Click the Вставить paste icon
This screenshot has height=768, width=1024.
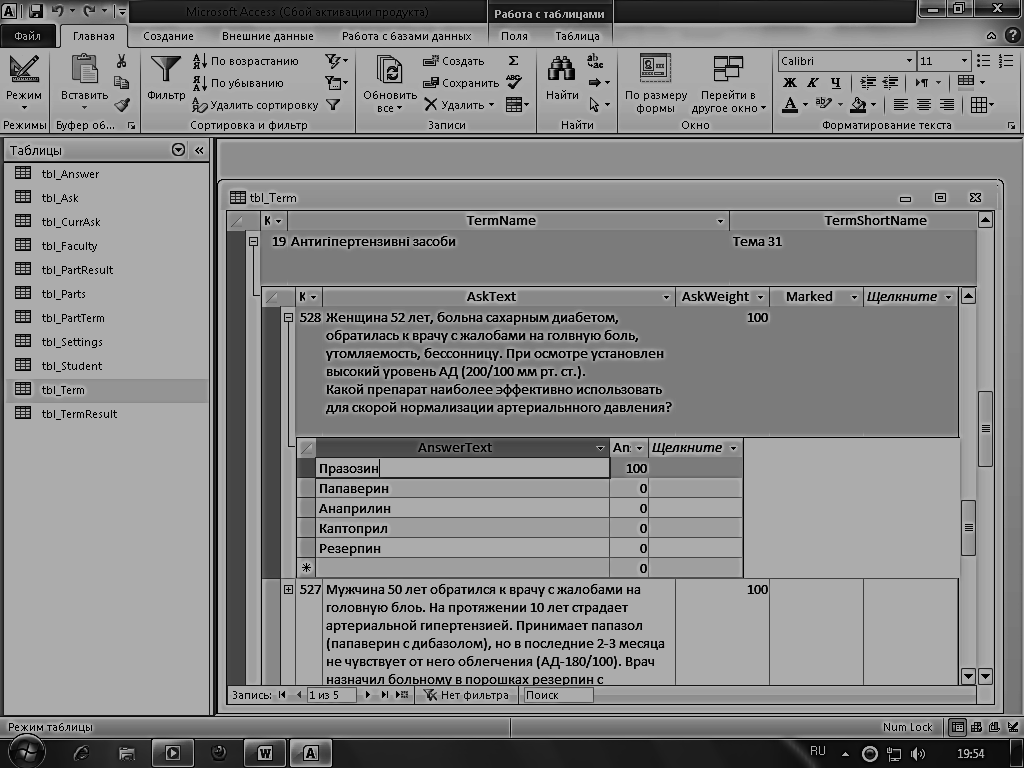pyautogui.click(x=84, y=70)
